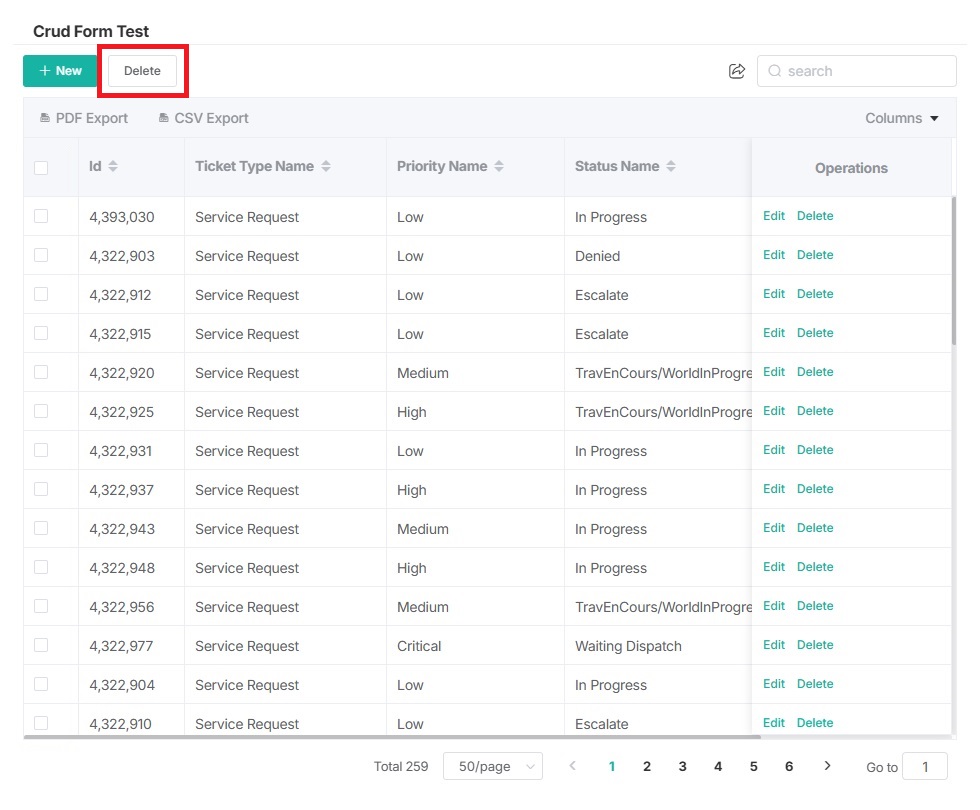Toggle the select-all header checkbox
Viewport: 980px width, 810px height.
41,168
